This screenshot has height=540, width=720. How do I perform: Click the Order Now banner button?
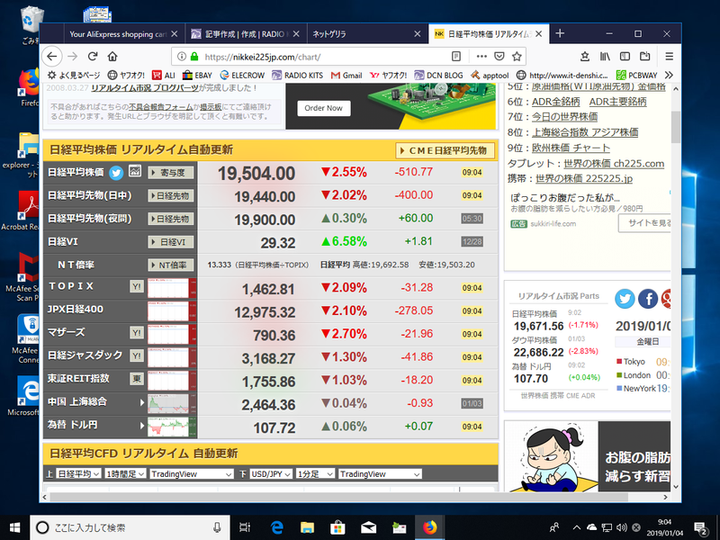tap(322, 108)
